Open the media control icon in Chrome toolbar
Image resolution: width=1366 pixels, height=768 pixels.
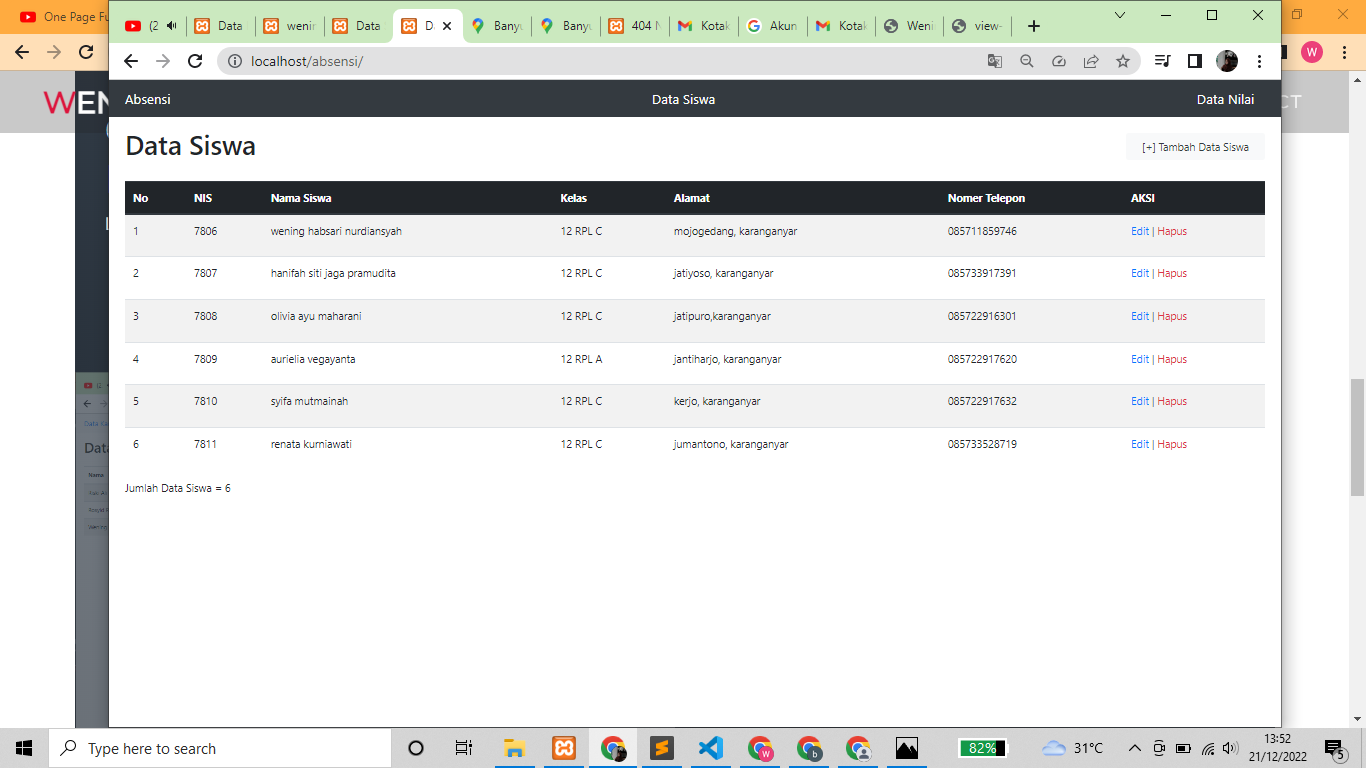(x=1162, y=61)
